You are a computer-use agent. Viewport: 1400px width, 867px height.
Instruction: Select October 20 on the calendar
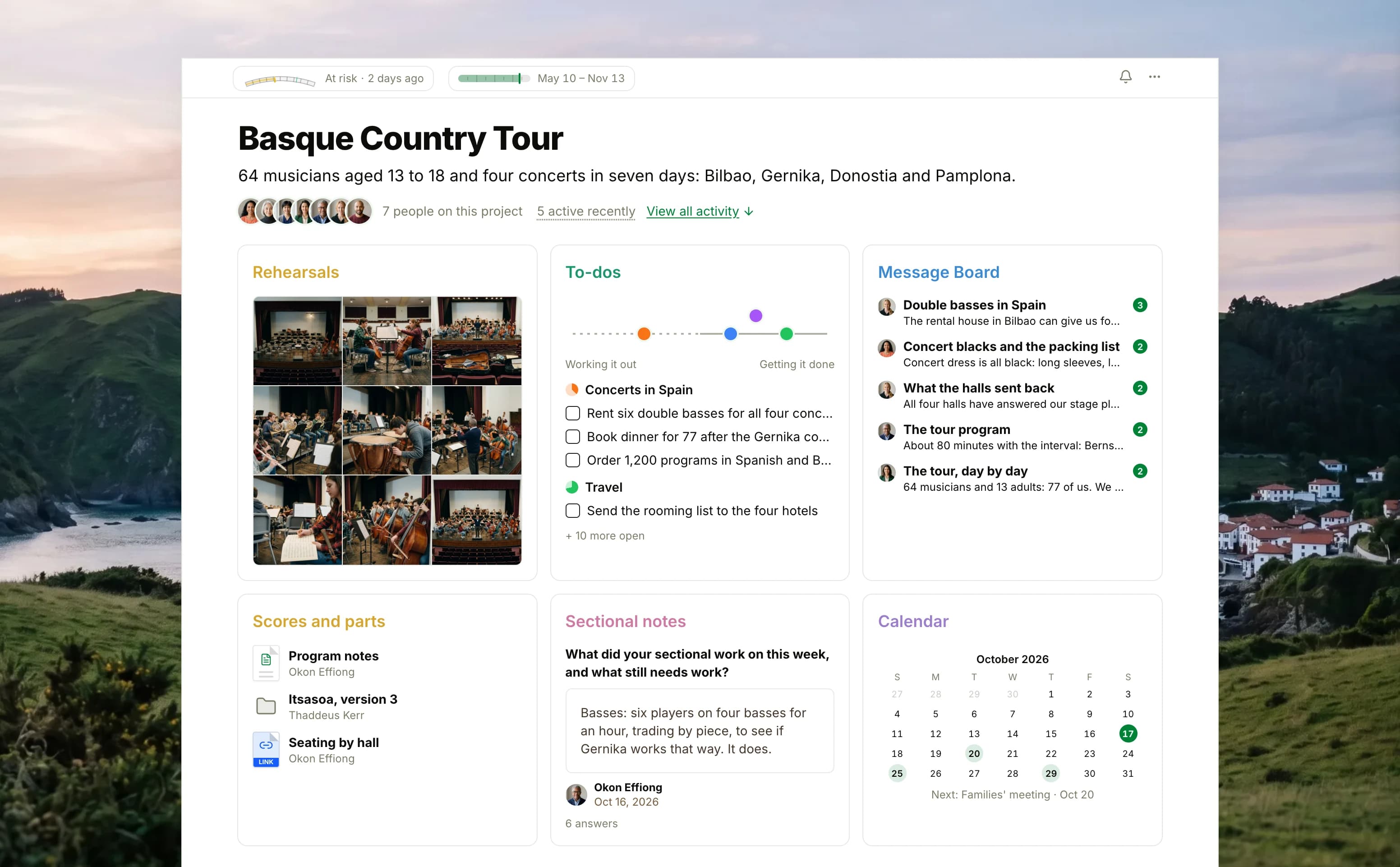point(974,753)
